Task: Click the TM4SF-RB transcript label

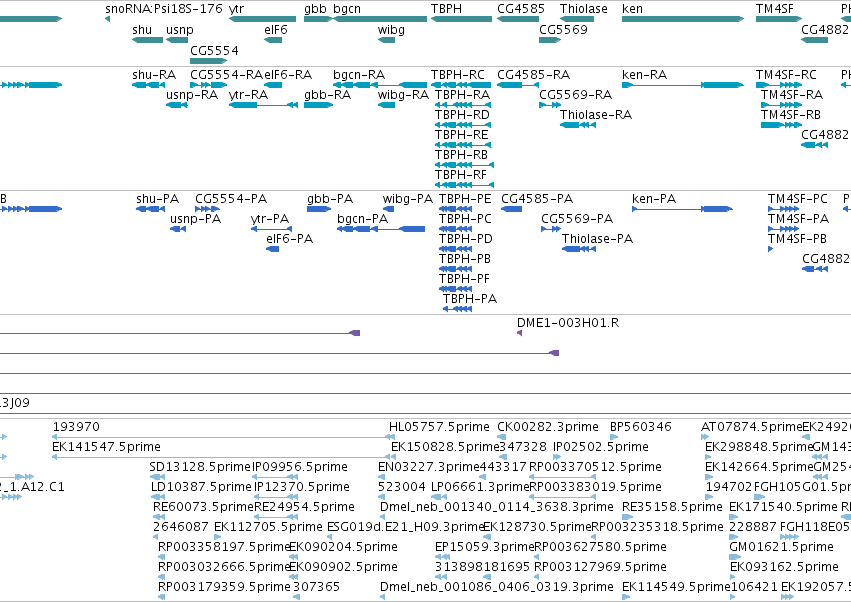Action: coord(791,115)
